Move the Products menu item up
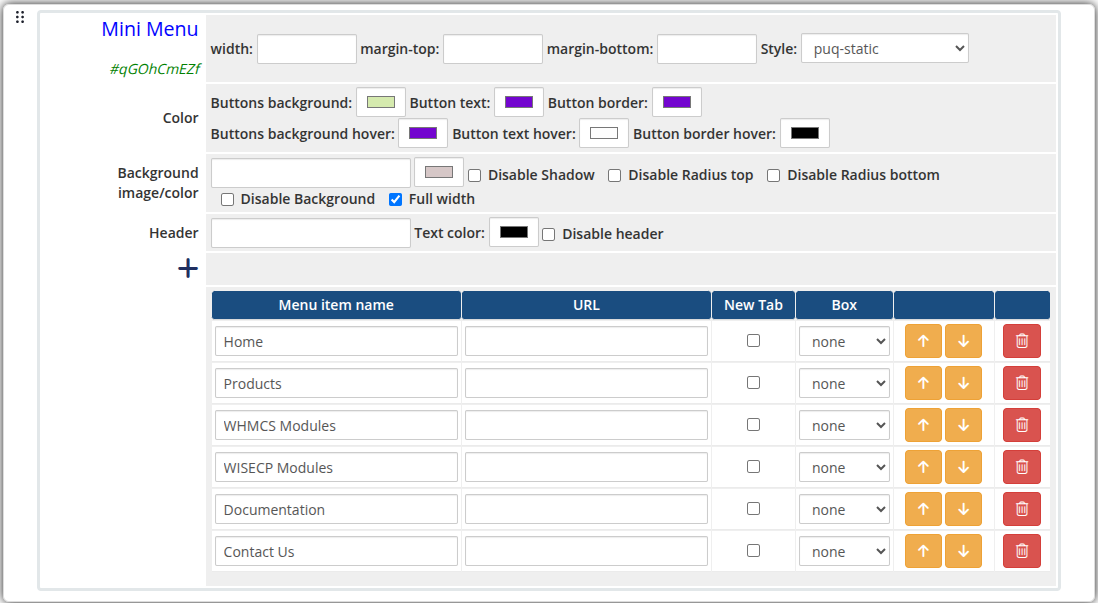The width and height of the screenshot is (1098, 603). 923,382
